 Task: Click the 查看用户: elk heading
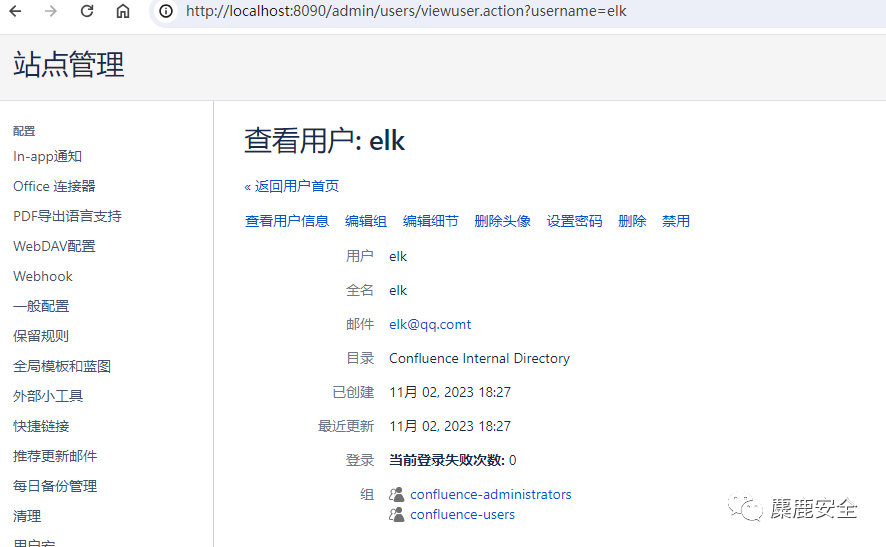tap(324, 141)
